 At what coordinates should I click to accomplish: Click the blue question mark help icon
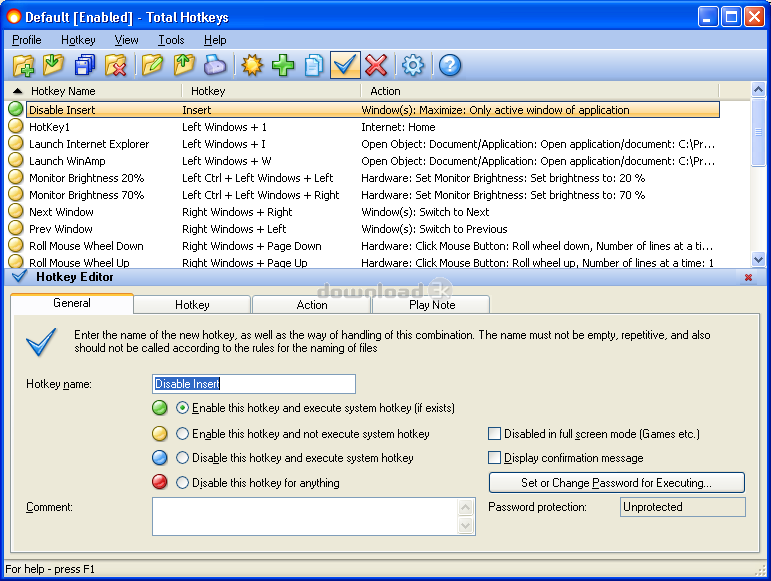450,66
